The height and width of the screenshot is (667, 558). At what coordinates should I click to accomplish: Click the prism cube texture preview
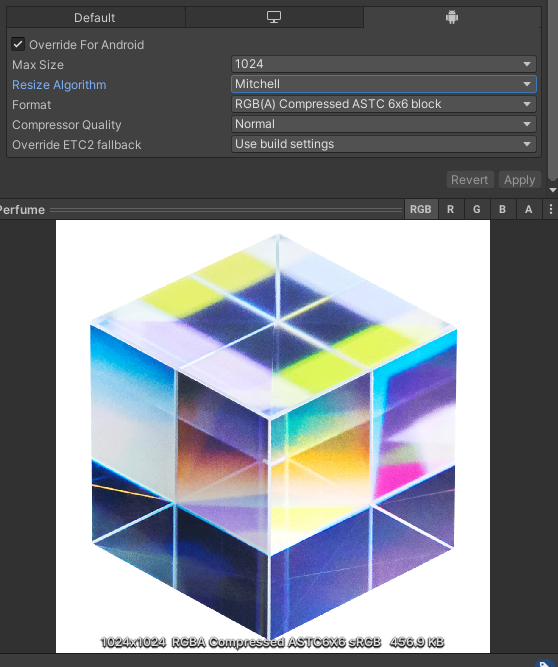point(273,436)
